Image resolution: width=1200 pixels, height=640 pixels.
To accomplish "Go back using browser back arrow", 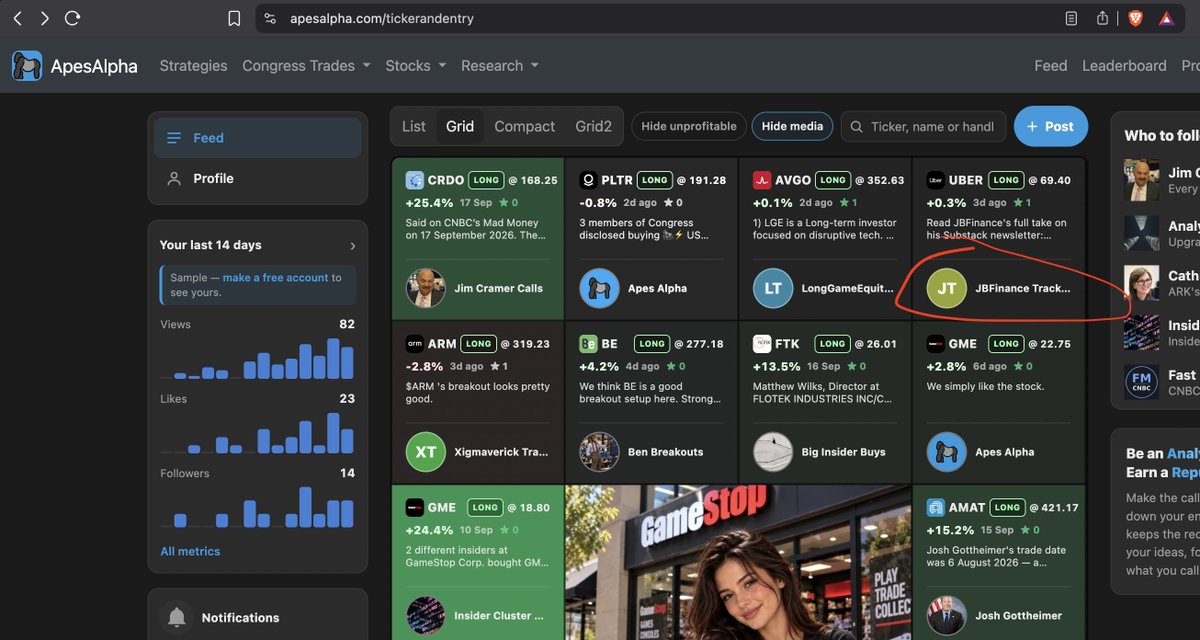I will [19, 18].
